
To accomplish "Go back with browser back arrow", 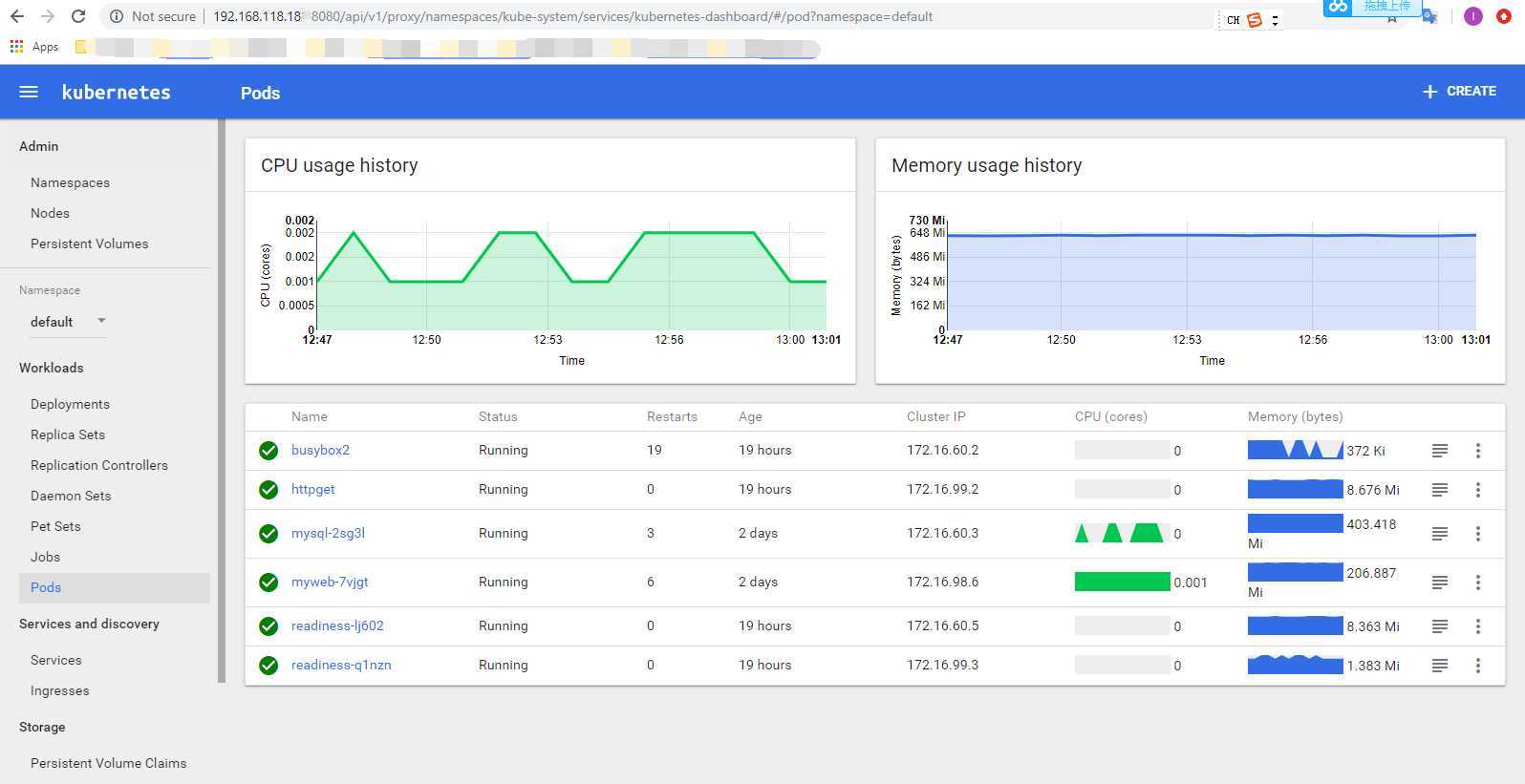I will (x=17, y=16).
